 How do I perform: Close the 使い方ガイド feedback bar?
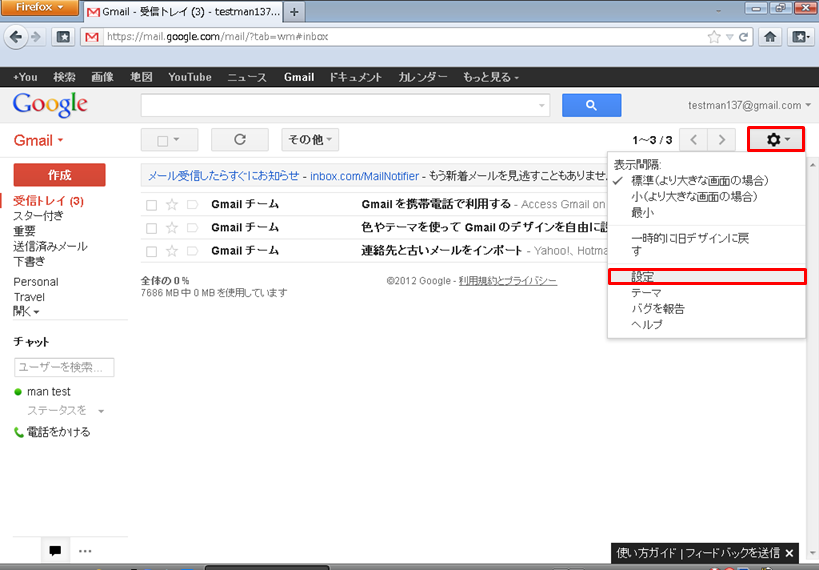[789, 553]
